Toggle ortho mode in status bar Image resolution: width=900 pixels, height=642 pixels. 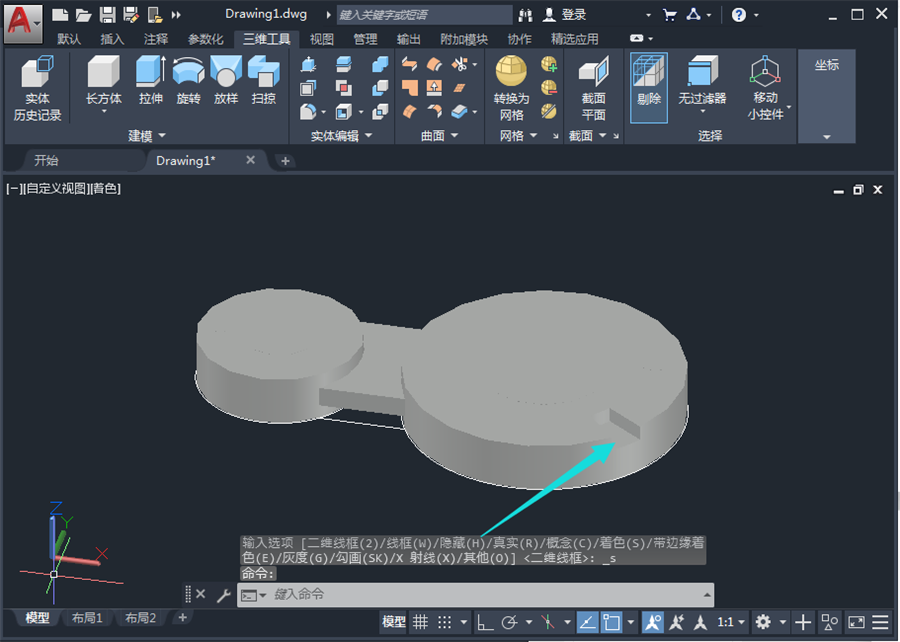point(484,622)
